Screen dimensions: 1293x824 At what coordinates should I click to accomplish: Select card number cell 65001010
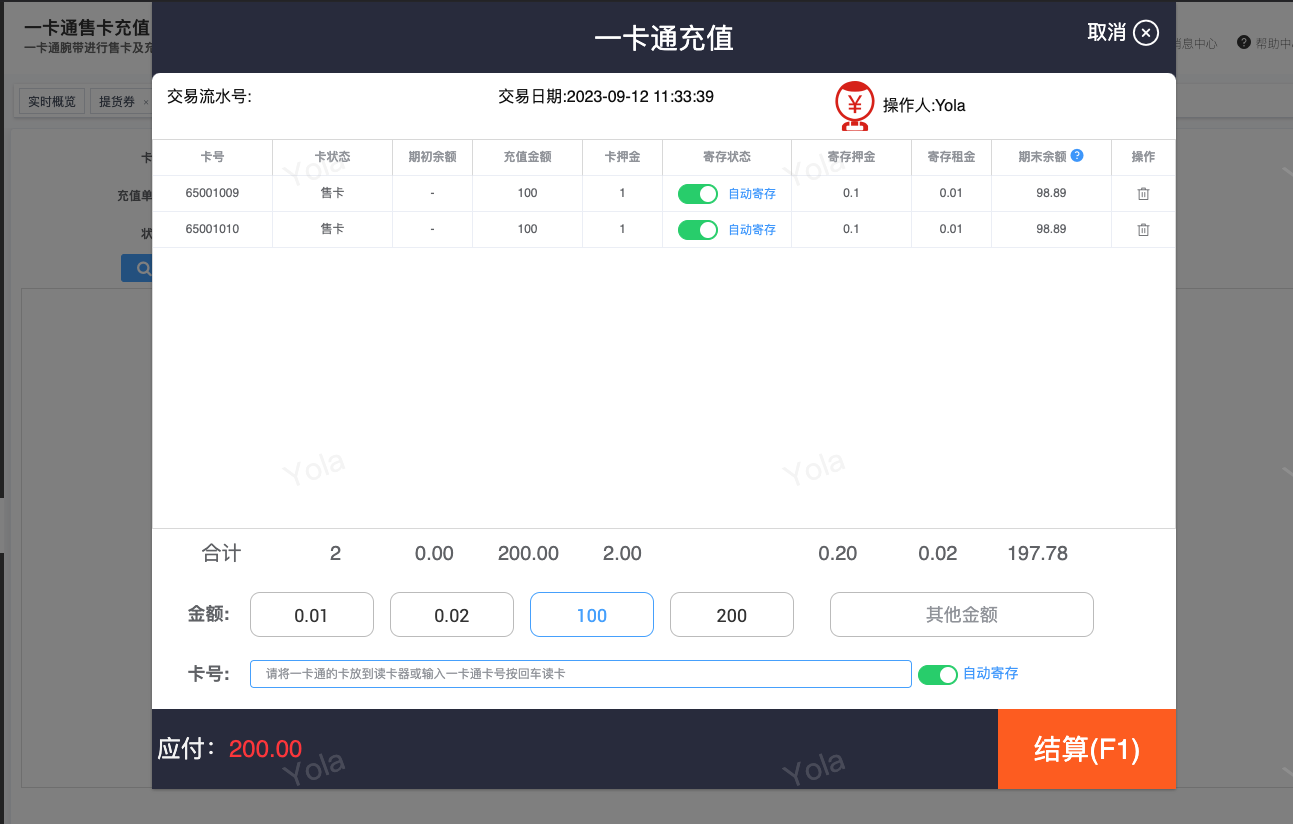212,229
